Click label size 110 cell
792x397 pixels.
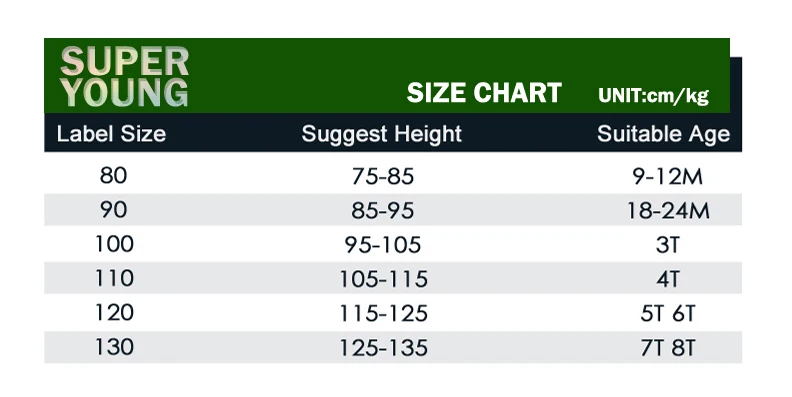pos(115,278)
